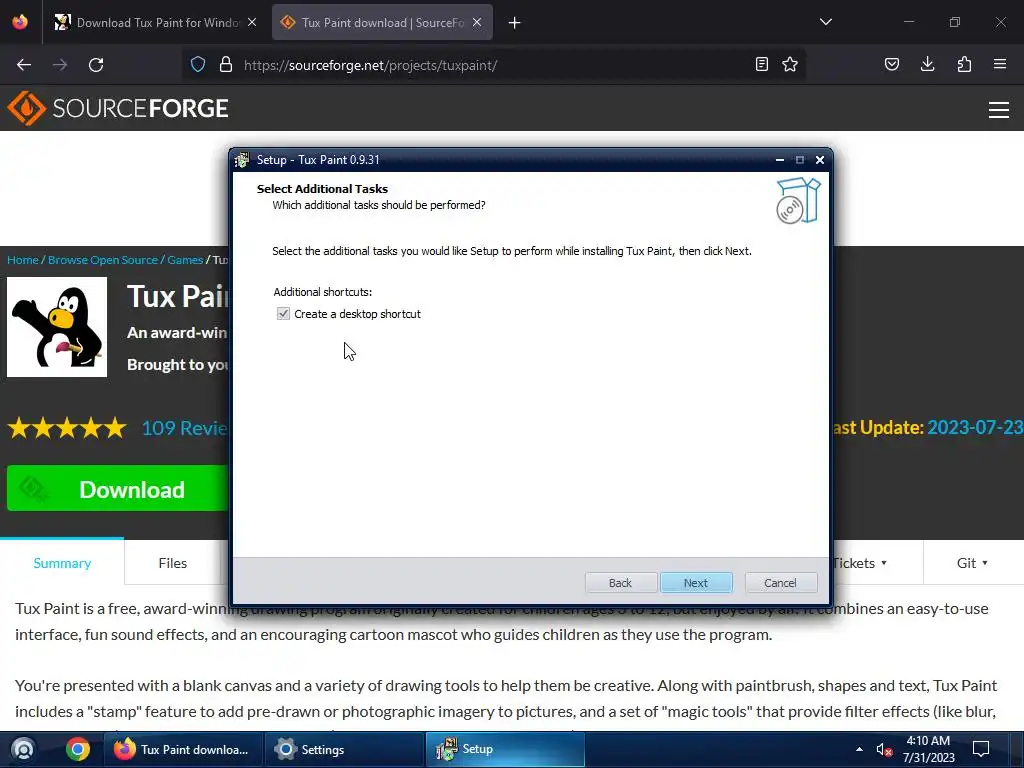Close the Setup - Tux Paint dialog
The height and width of the screenshot is (768, 1024).
820,160
